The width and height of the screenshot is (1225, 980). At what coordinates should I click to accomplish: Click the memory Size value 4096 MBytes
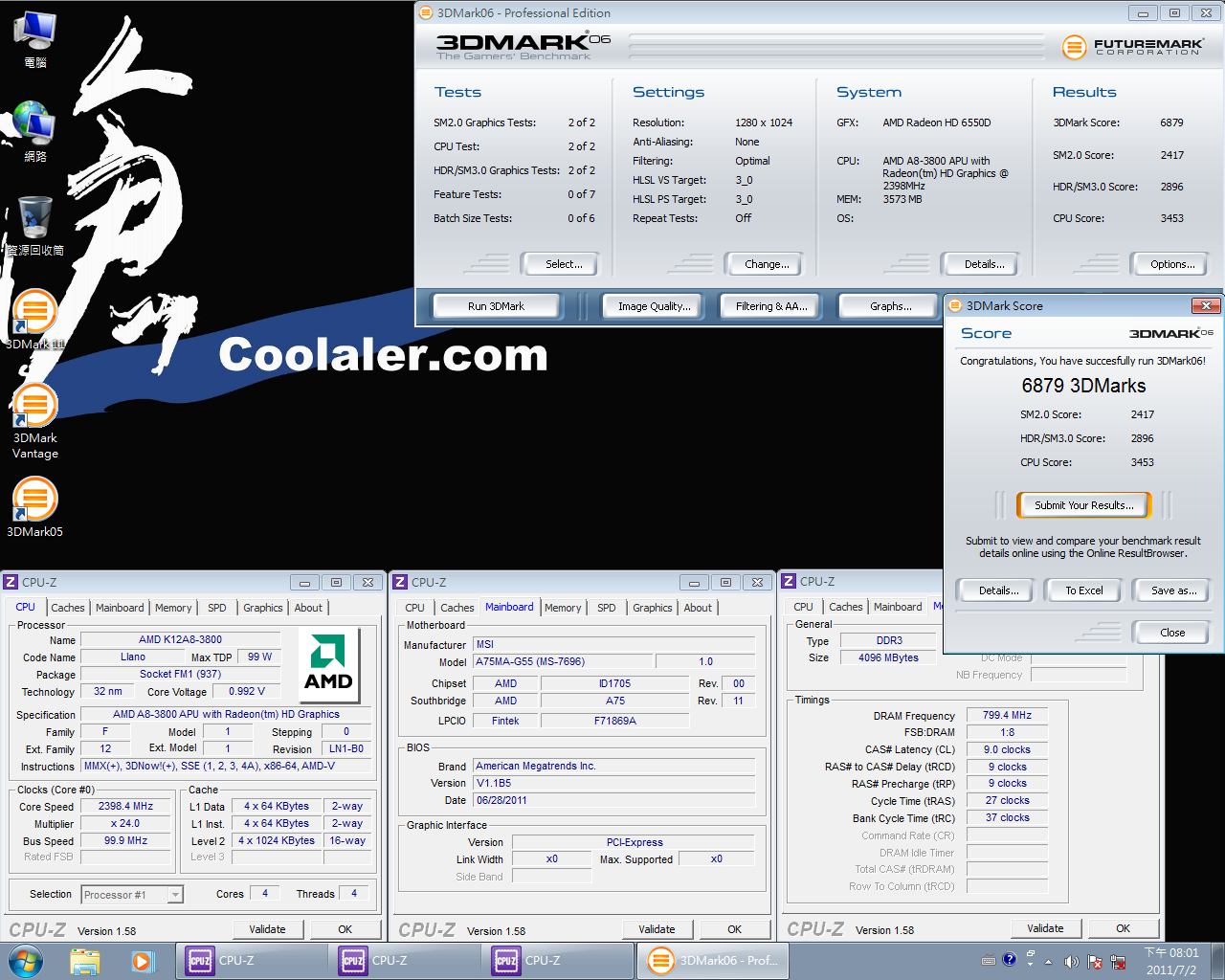(x=888, y=657)
